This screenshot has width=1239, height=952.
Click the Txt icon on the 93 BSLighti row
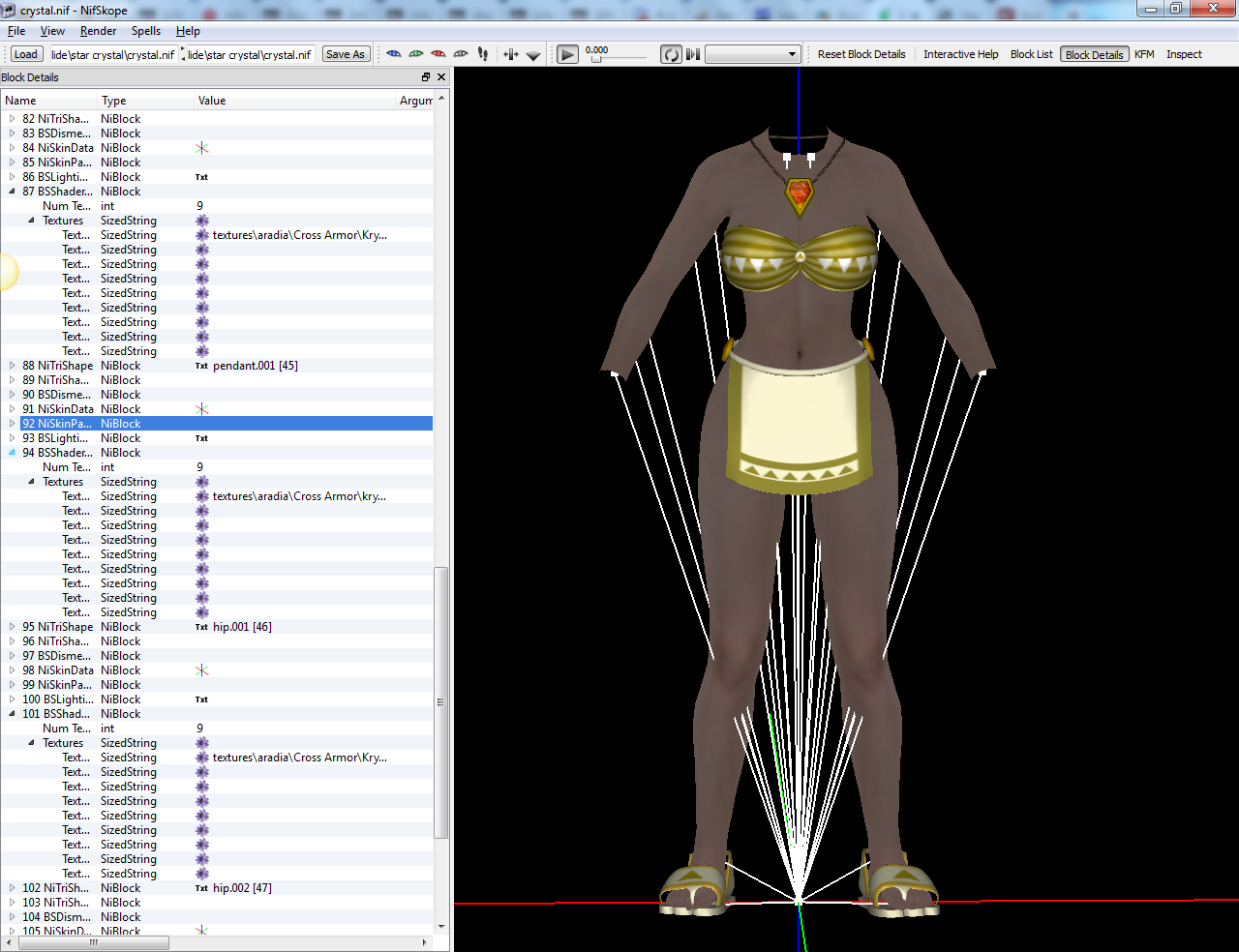point(201,438)
